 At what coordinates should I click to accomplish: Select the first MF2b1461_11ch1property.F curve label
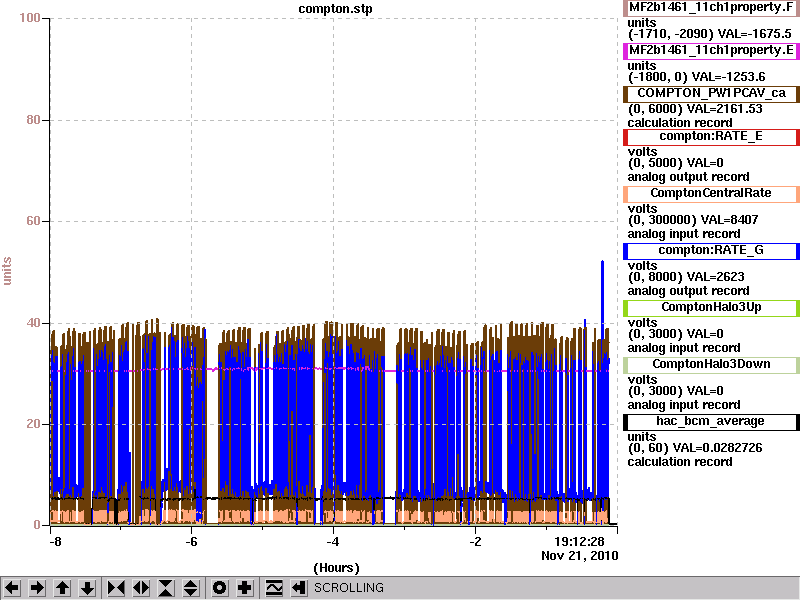711,8
